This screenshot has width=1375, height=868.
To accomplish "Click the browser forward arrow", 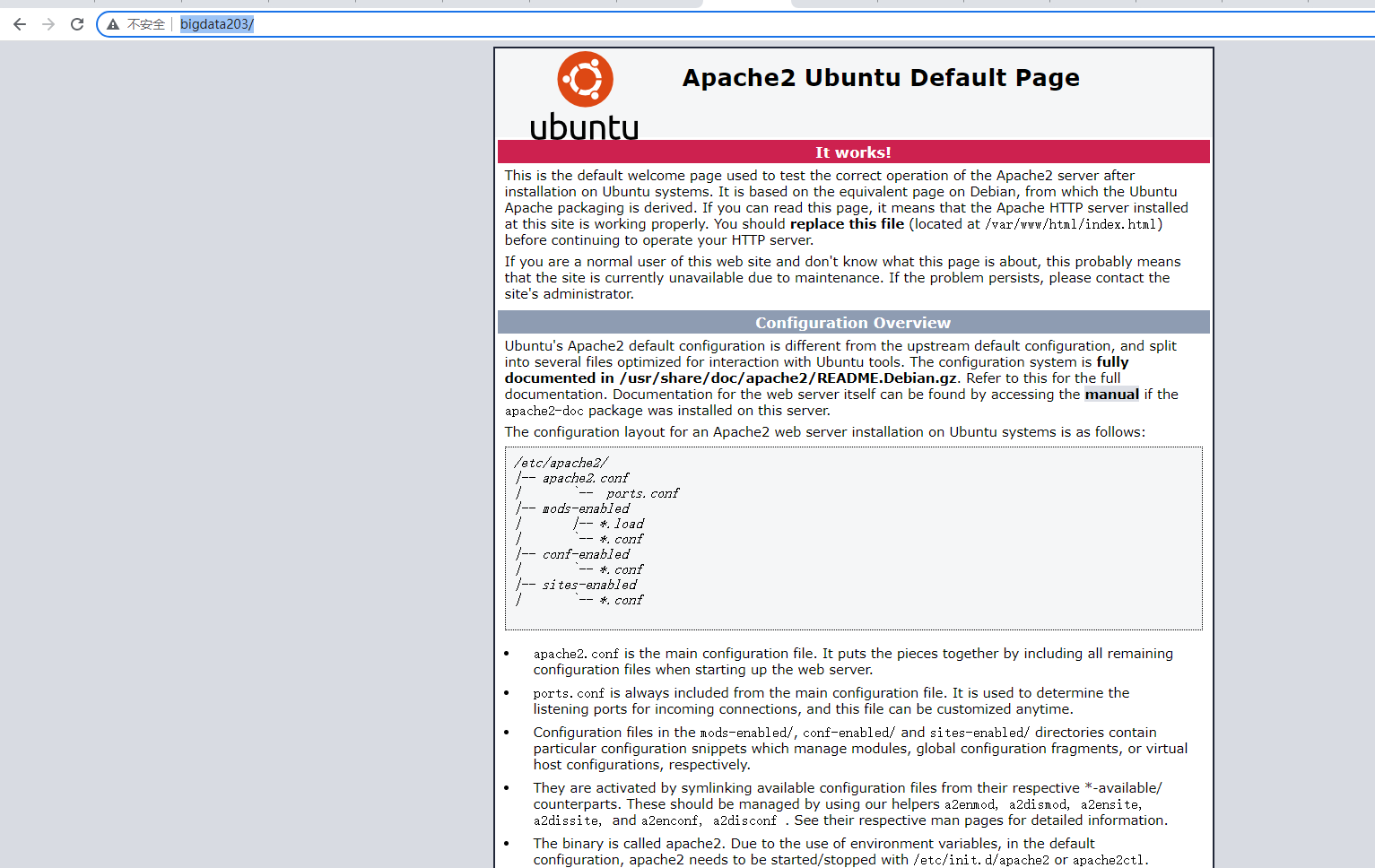I will [x=48, y=24].
